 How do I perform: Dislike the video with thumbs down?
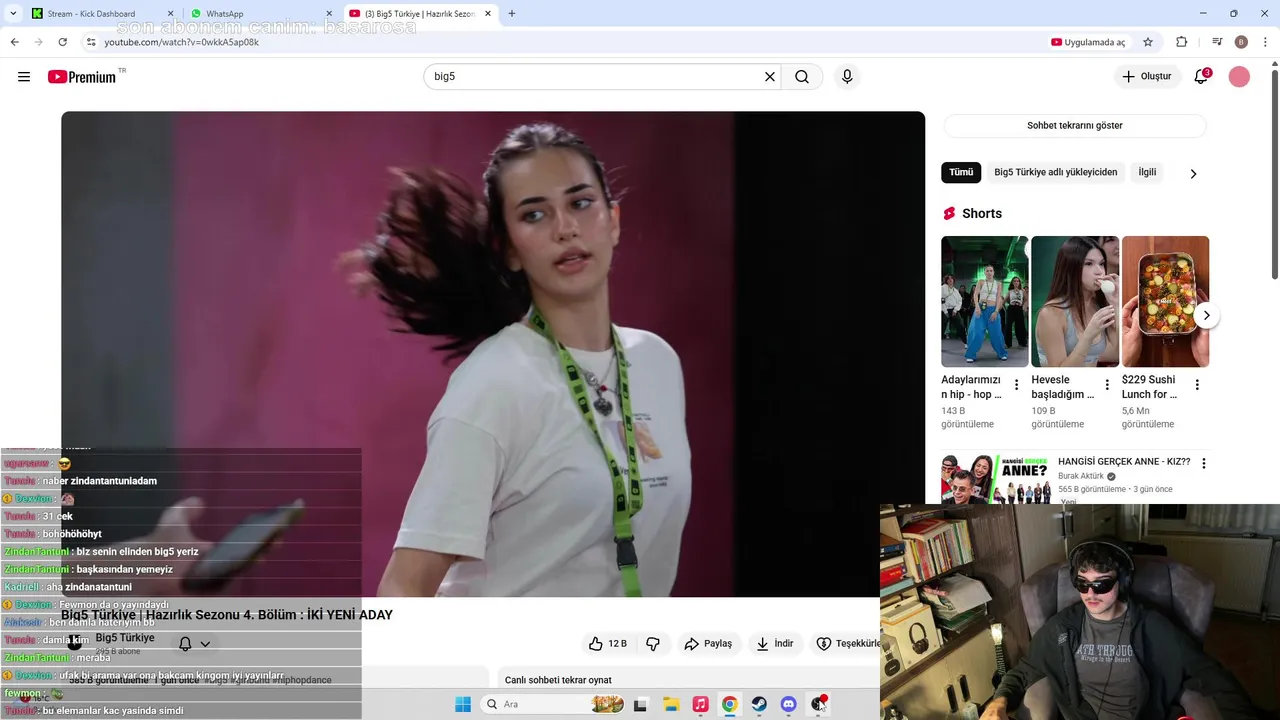point(653,643)
